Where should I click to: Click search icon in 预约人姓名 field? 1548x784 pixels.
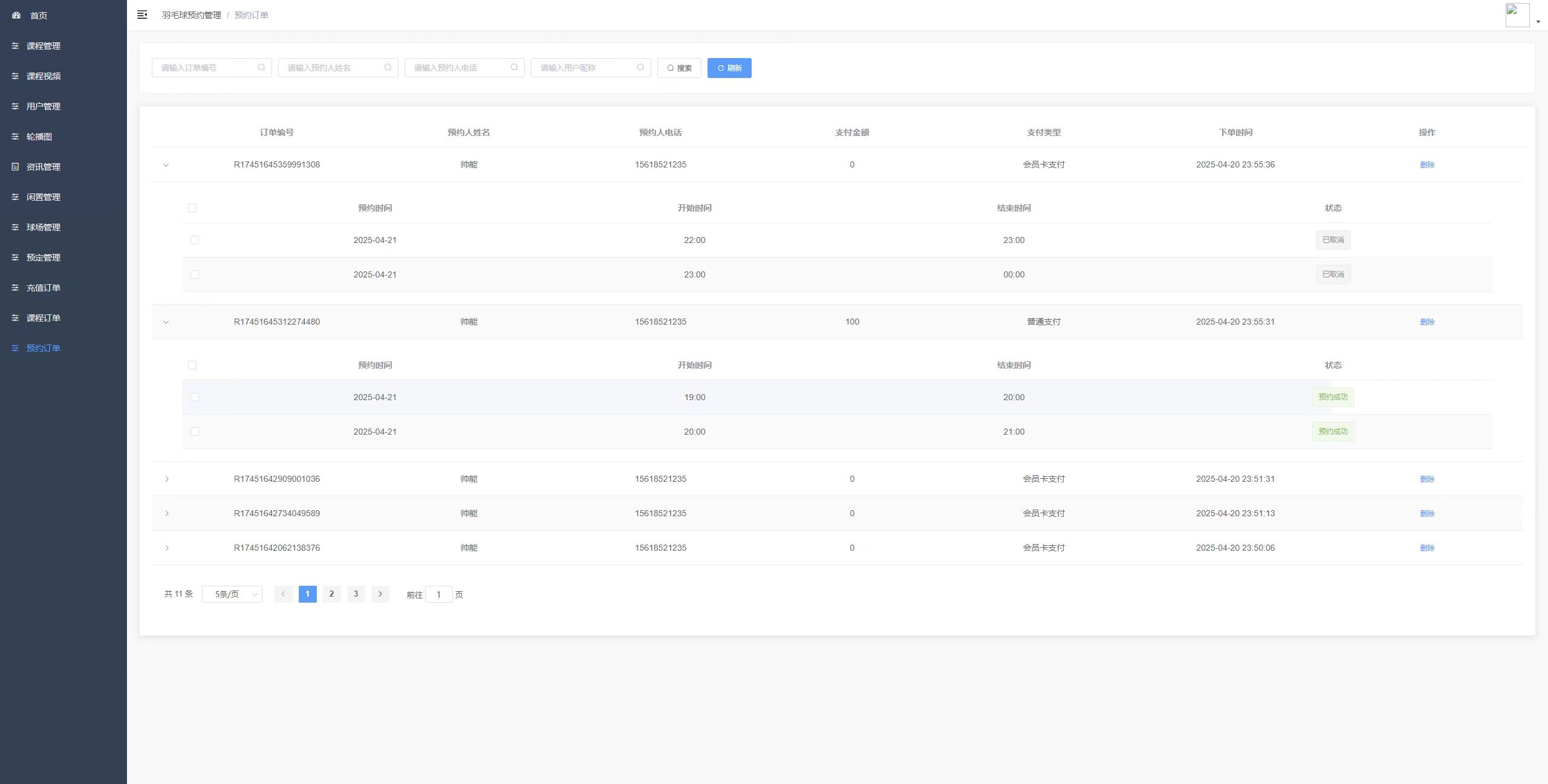pyautogui.click(x=388, y=67)
